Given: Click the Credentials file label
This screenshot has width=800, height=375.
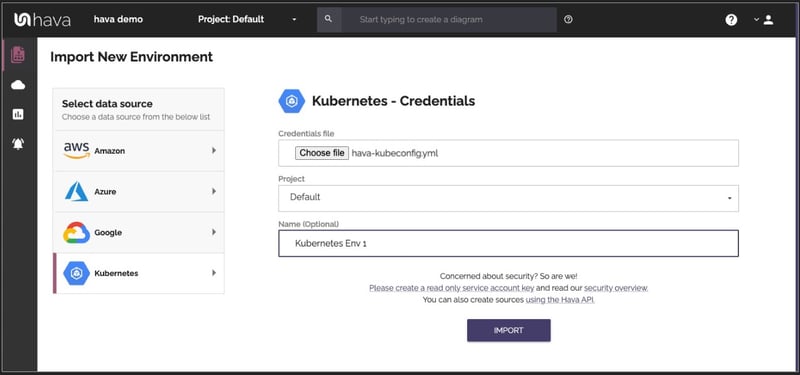Looking at the screenshot, I should coord(306,133).
